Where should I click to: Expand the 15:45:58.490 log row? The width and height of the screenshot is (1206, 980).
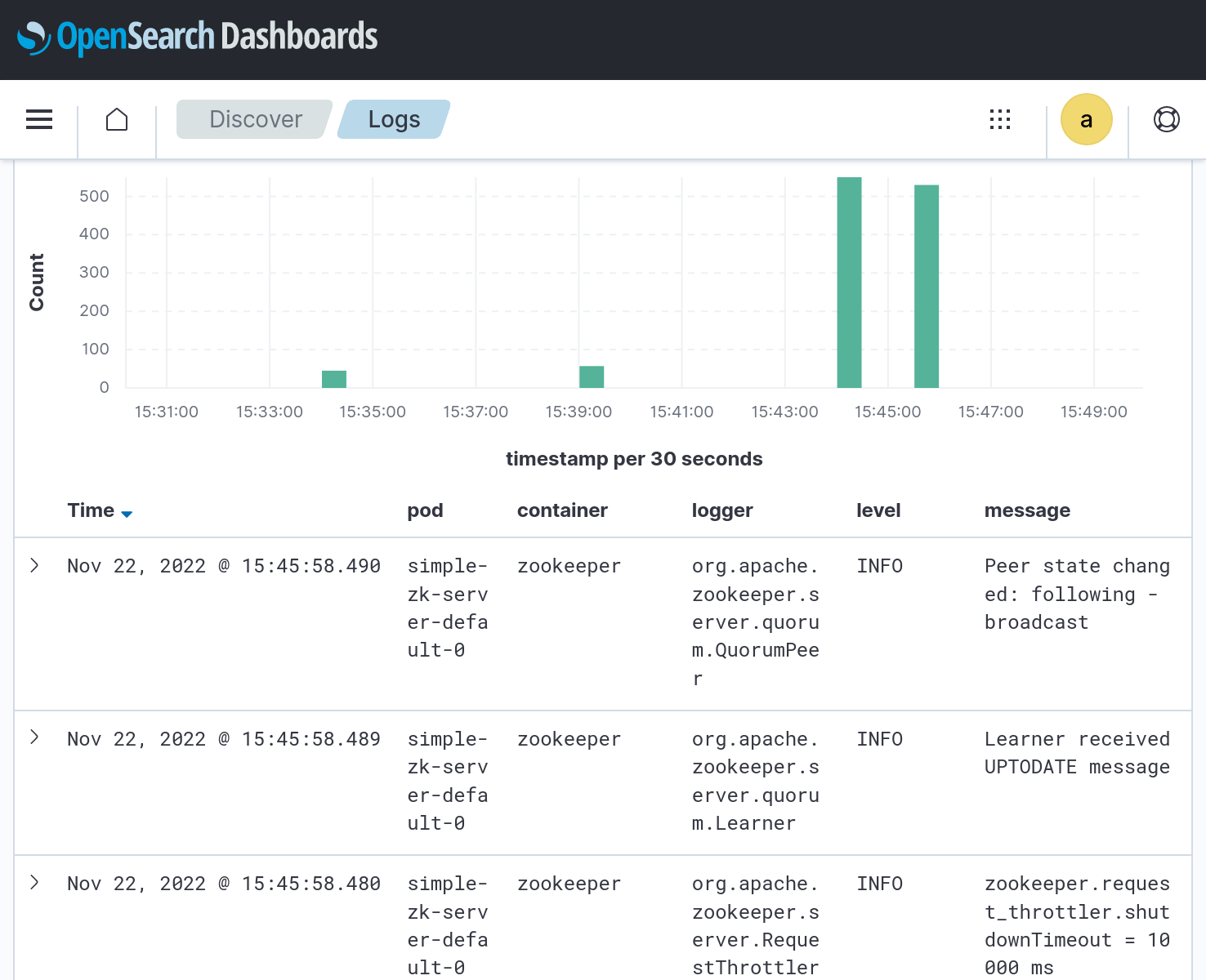point(34,565)
